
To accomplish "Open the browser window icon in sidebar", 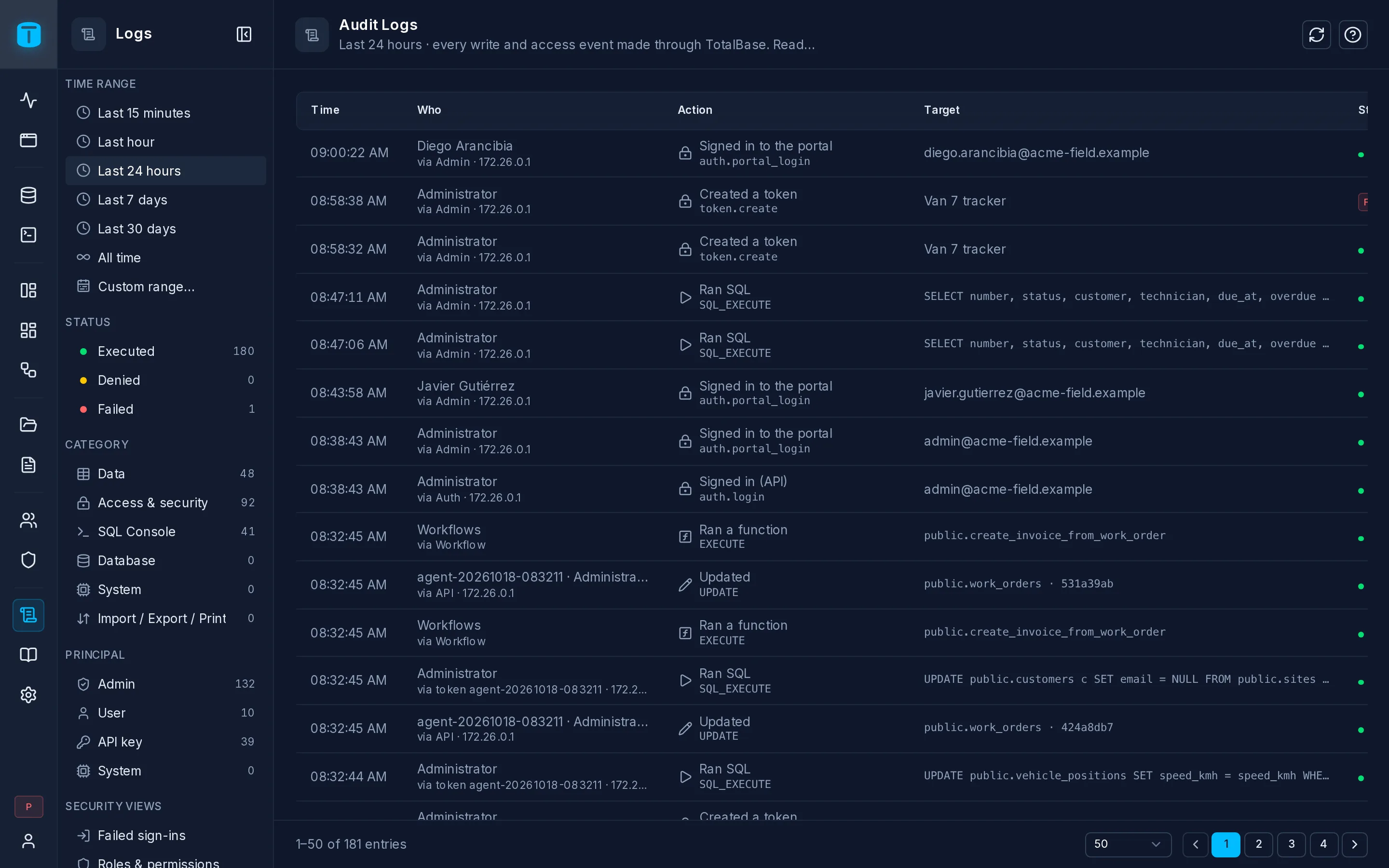I will (x=28, y=140).
